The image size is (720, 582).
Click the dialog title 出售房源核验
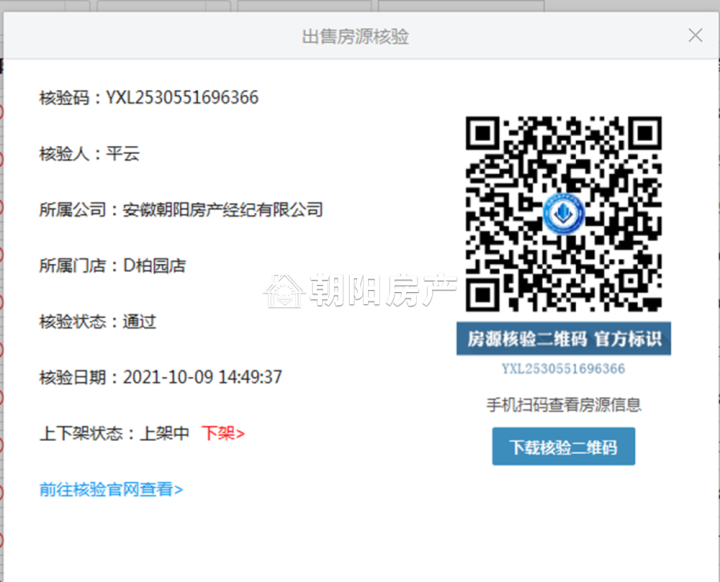coord(355,36)
